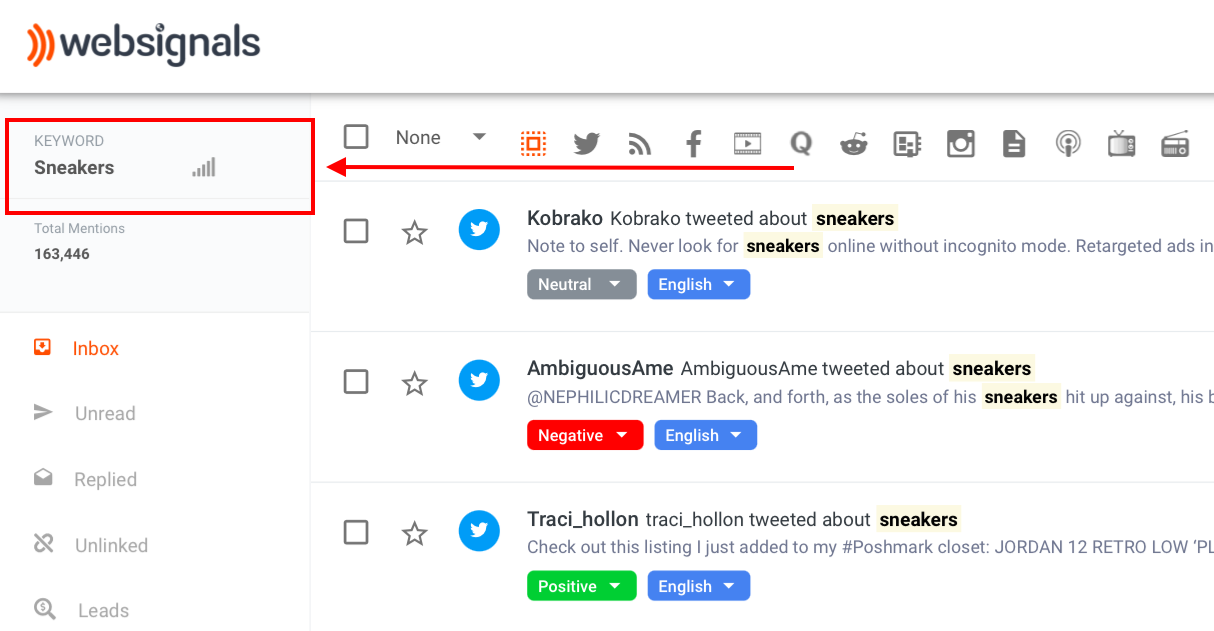This screenshot has height=631, width=1214.
Task: Open Positive sentiment dropdown on Traci_hollon
Action: 582,586
